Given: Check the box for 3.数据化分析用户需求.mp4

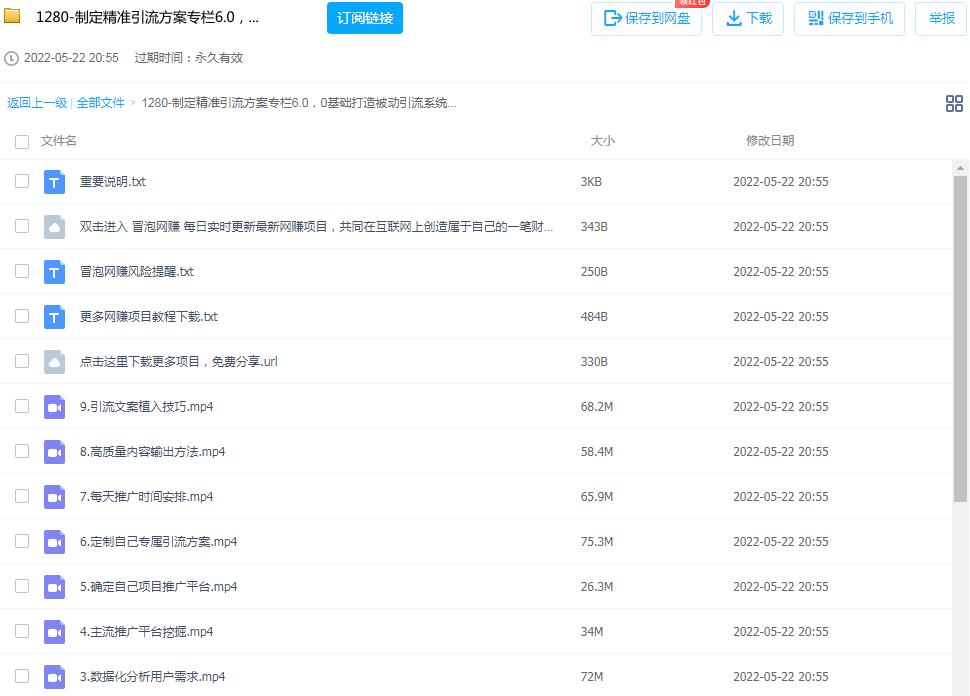Looking at the screenshot, I should [22, 676].
